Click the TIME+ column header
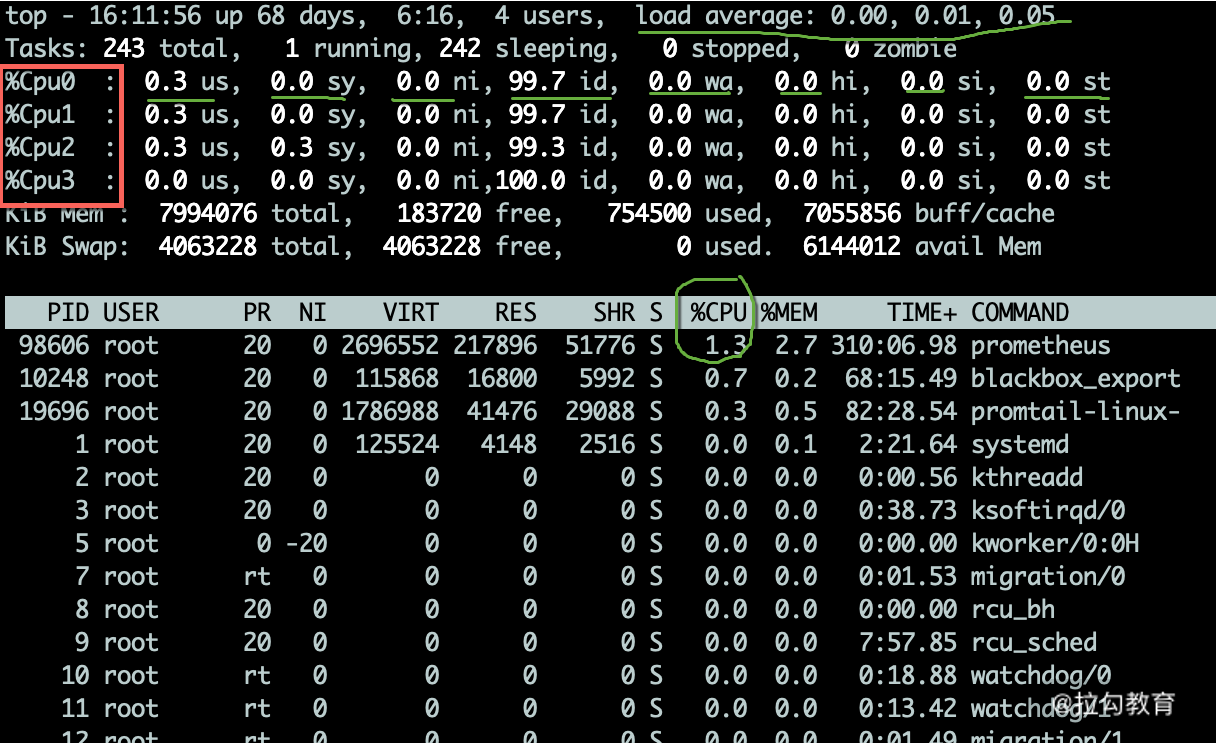The image size is (1217, 743). [x=921, y=313]
